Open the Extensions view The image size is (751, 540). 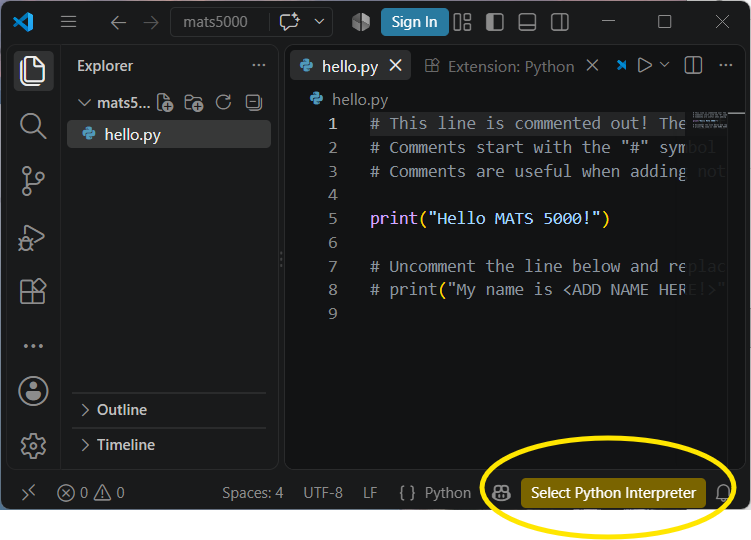33,291
